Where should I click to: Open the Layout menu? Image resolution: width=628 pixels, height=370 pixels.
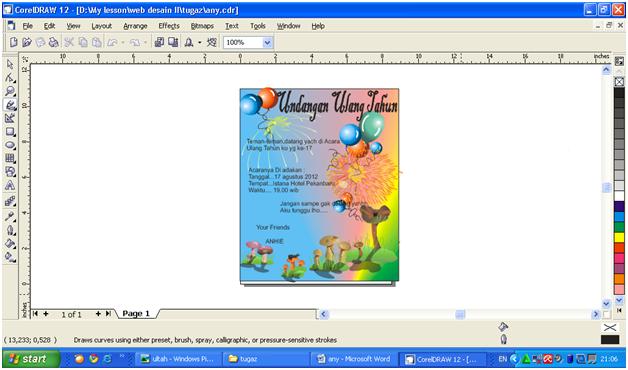(x=101, y=26)
